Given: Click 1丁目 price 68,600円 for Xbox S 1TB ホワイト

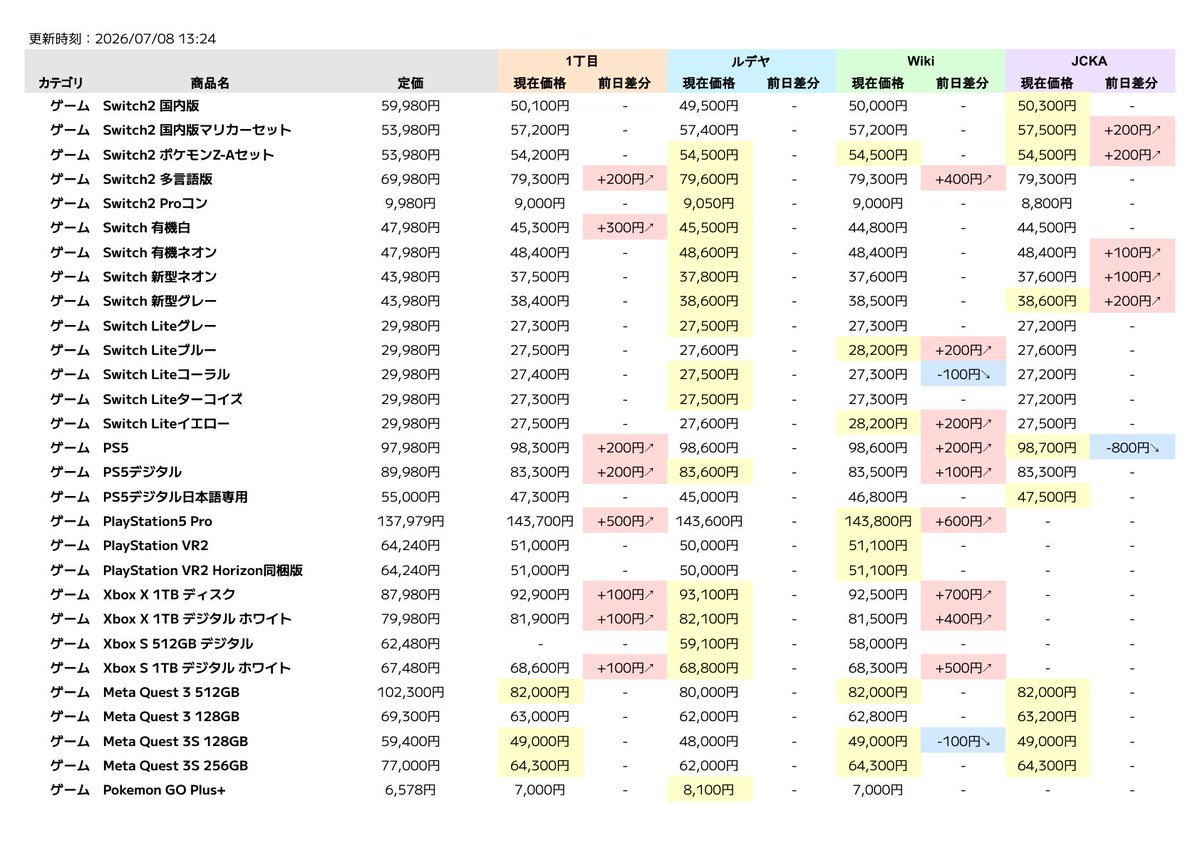Looking at the screenshot, I should pos(540,668).
